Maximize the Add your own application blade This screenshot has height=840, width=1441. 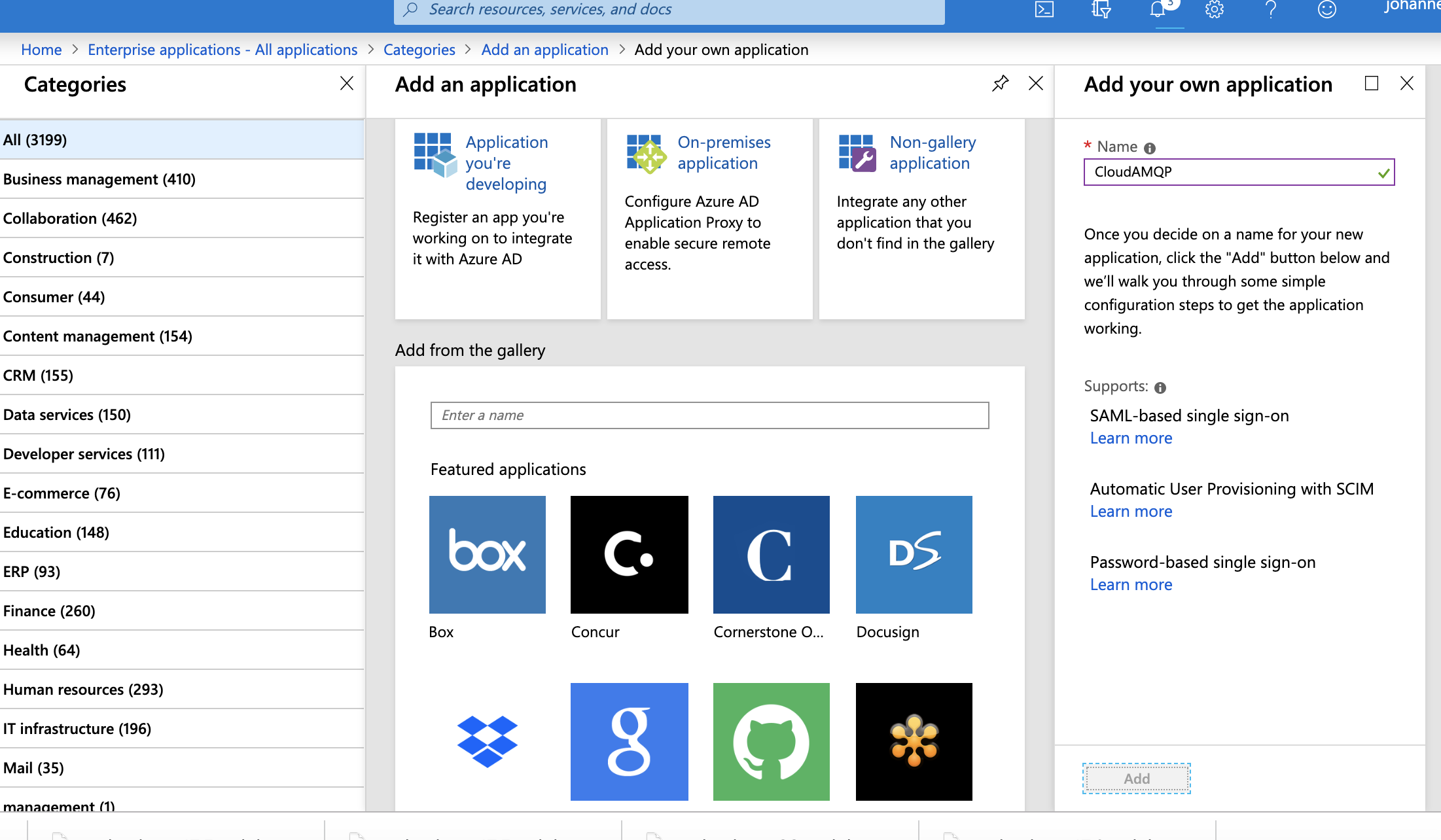pos(1372,83)
